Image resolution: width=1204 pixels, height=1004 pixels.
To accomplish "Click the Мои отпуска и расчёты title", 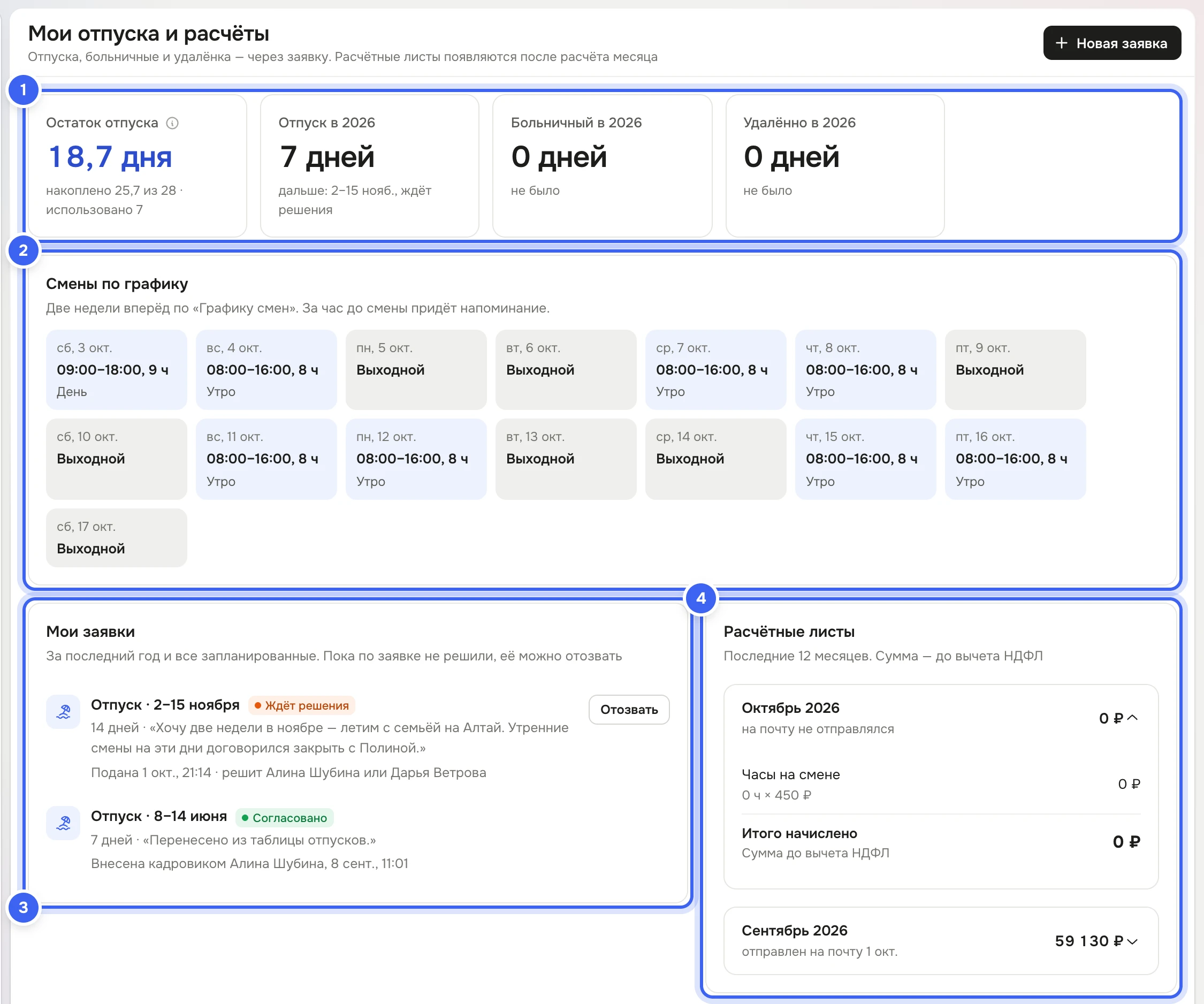I will (149, 34).
